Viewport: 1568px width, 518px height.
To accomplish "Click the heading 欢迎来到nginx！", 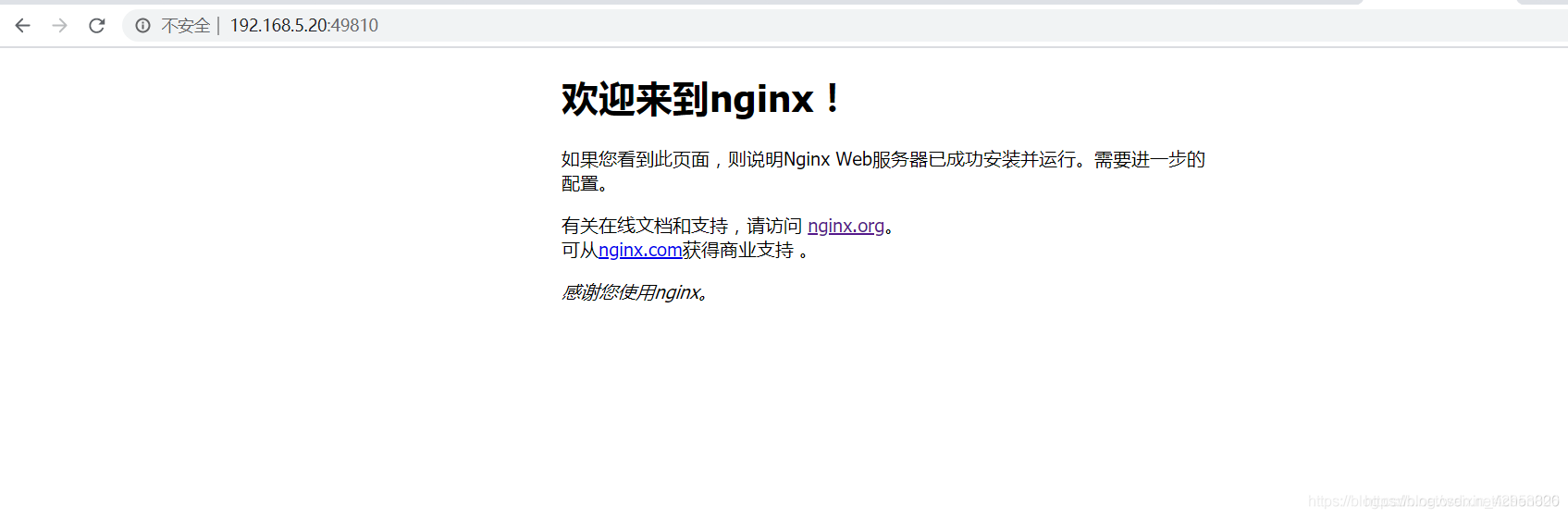I will (702, 99).
